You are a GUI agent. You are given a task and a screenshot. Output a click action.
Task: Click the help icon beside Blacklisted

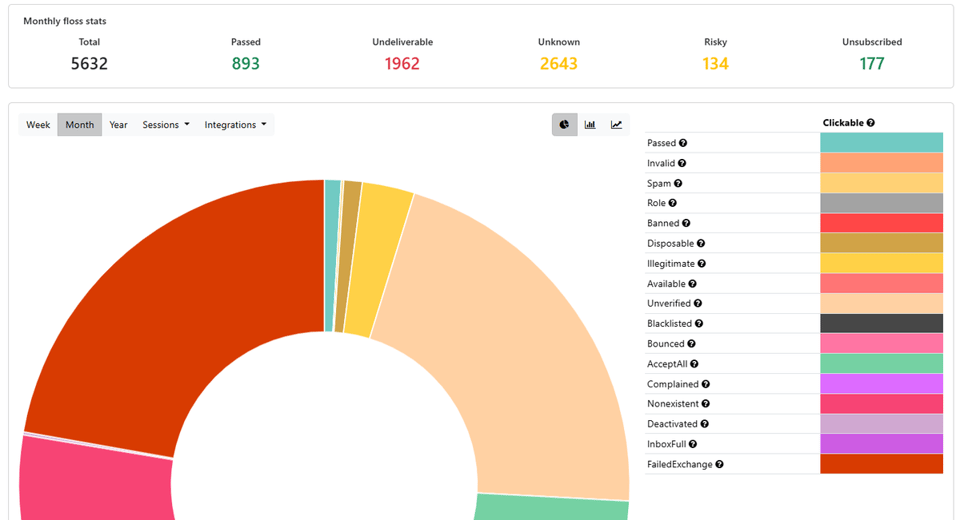tap(699, 323)
